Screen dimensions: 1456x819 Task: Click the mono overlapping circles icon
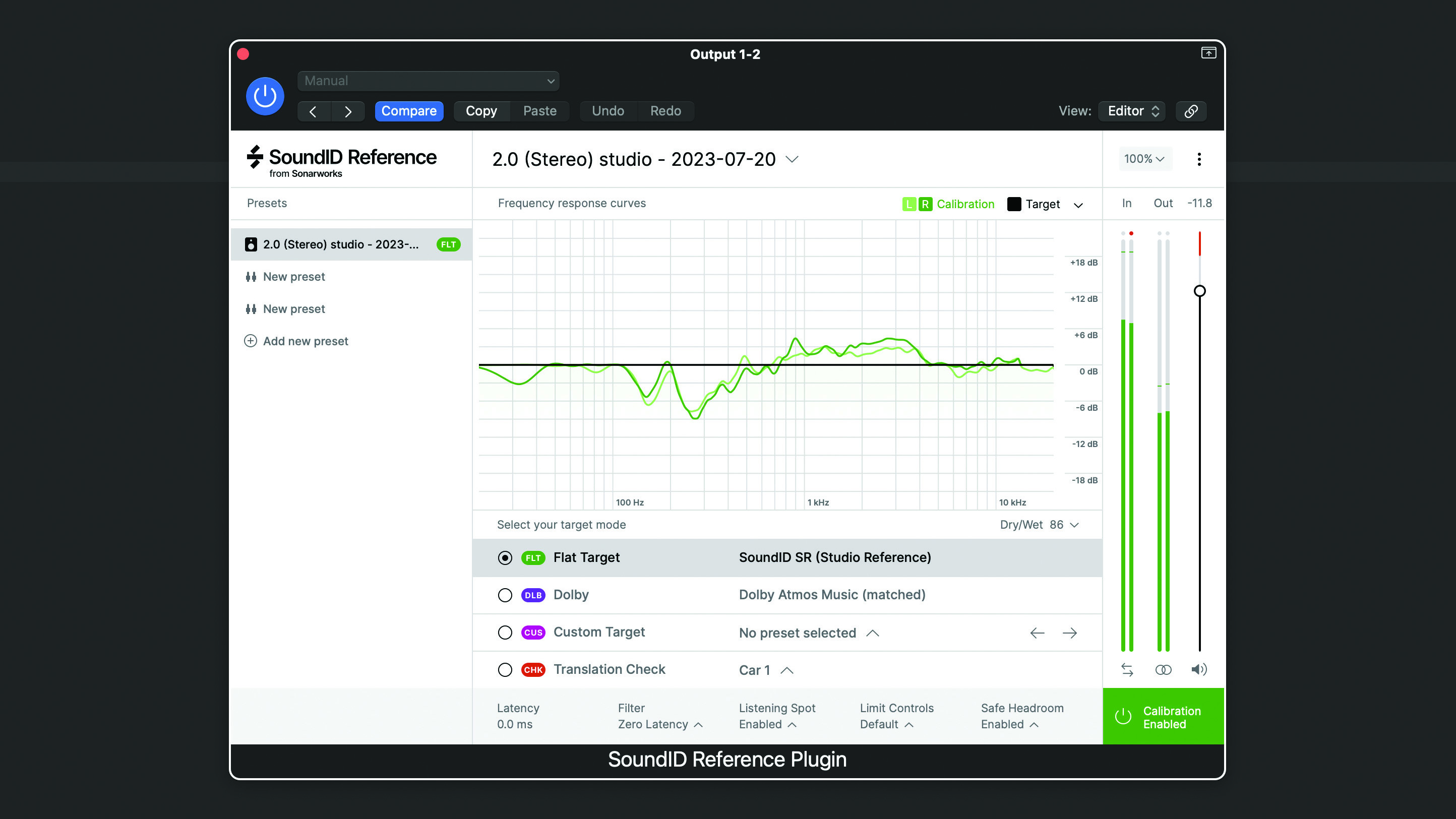click(x=1163, y=670)
